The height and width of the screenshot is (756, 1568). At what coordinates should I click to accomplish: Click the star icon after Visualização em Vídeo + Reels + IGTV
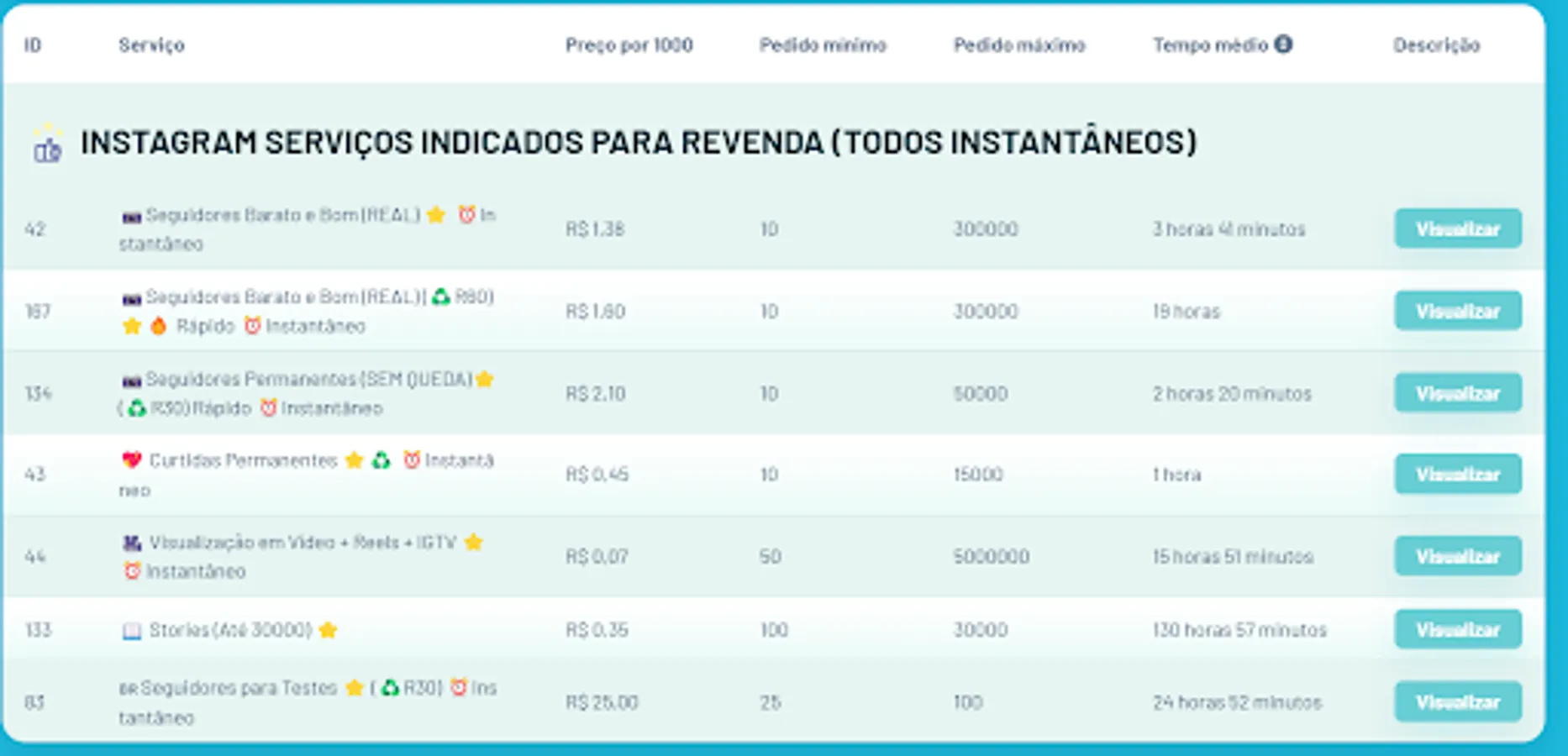[474, 543]
